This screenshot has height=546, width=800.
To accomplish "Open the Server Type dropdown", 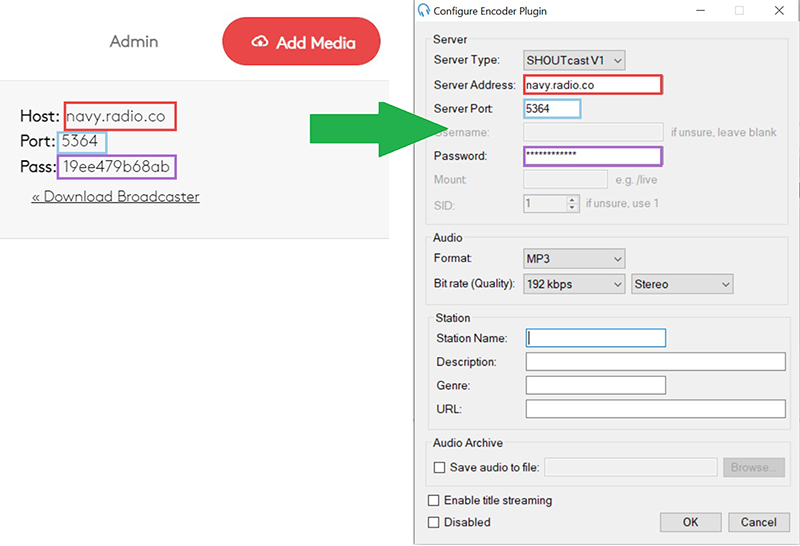I will click(574, 61).
